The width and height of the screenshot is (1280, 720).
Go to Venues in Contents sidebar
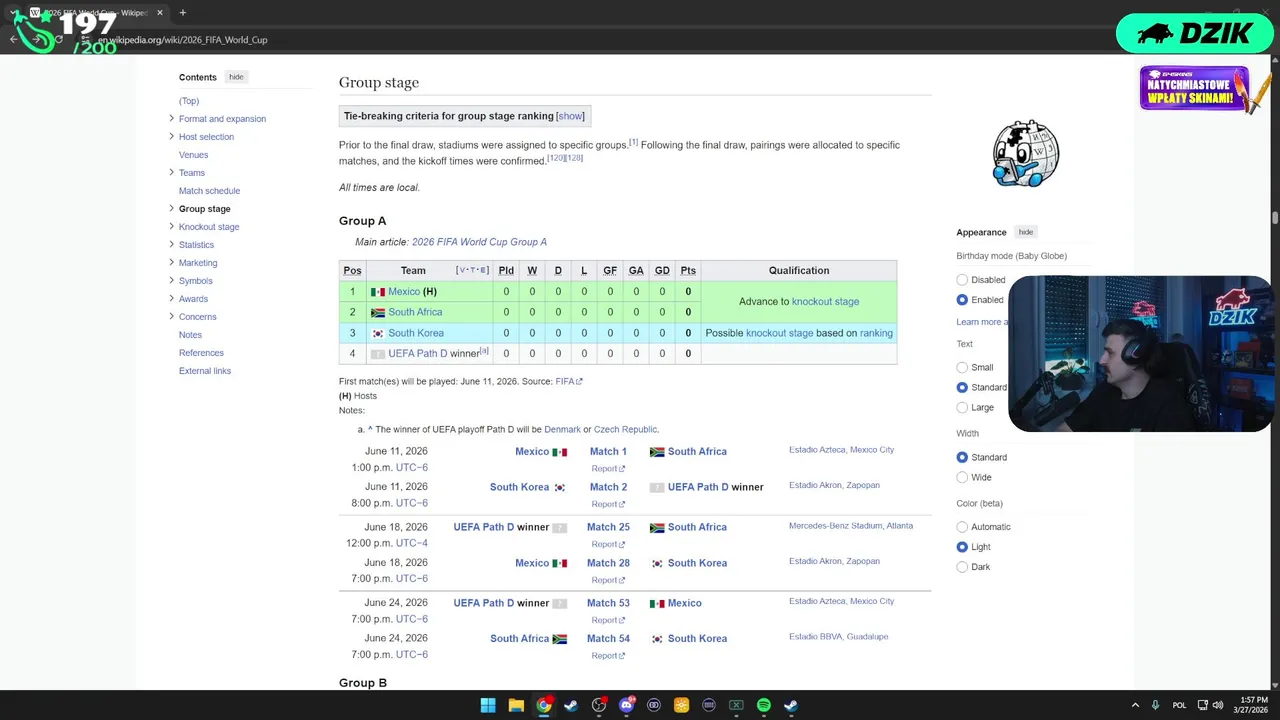pos(193,155)
